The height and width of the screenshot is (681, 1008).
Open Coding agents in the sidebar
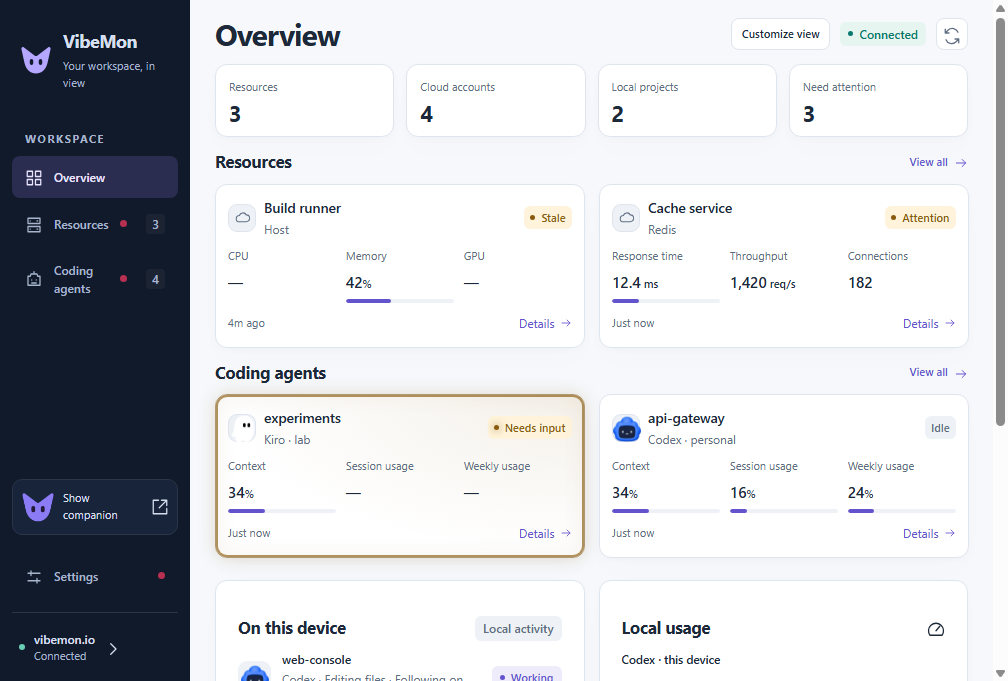click(95, 280)
